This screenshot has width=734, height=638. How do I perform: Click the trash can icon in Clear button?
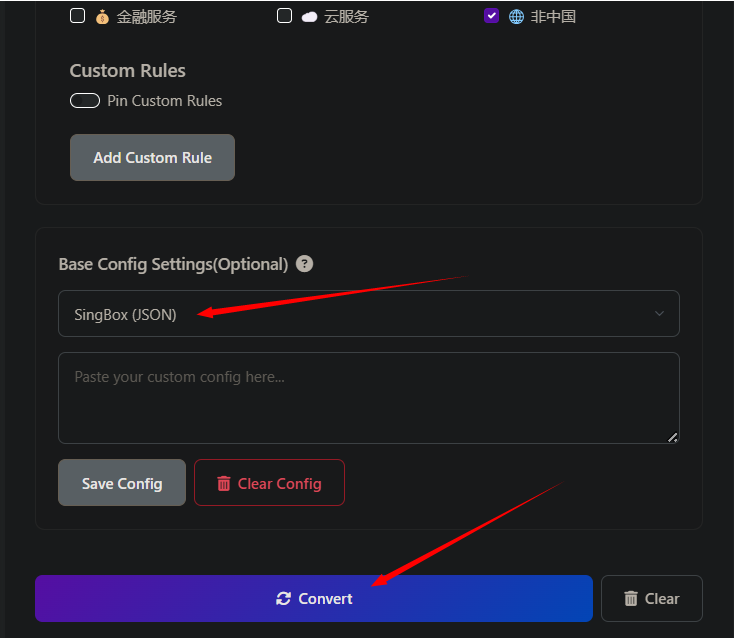(x=631, y=599)
